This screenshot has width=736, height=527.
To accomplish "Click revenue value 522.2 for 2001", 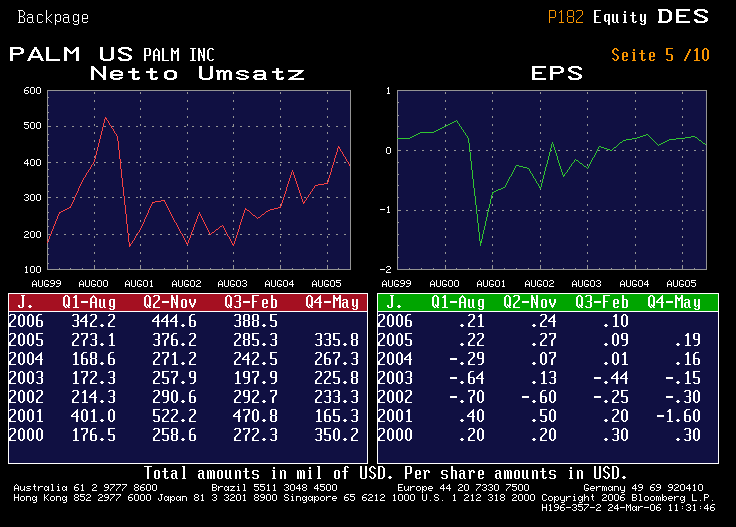I will tap(174, 416).
